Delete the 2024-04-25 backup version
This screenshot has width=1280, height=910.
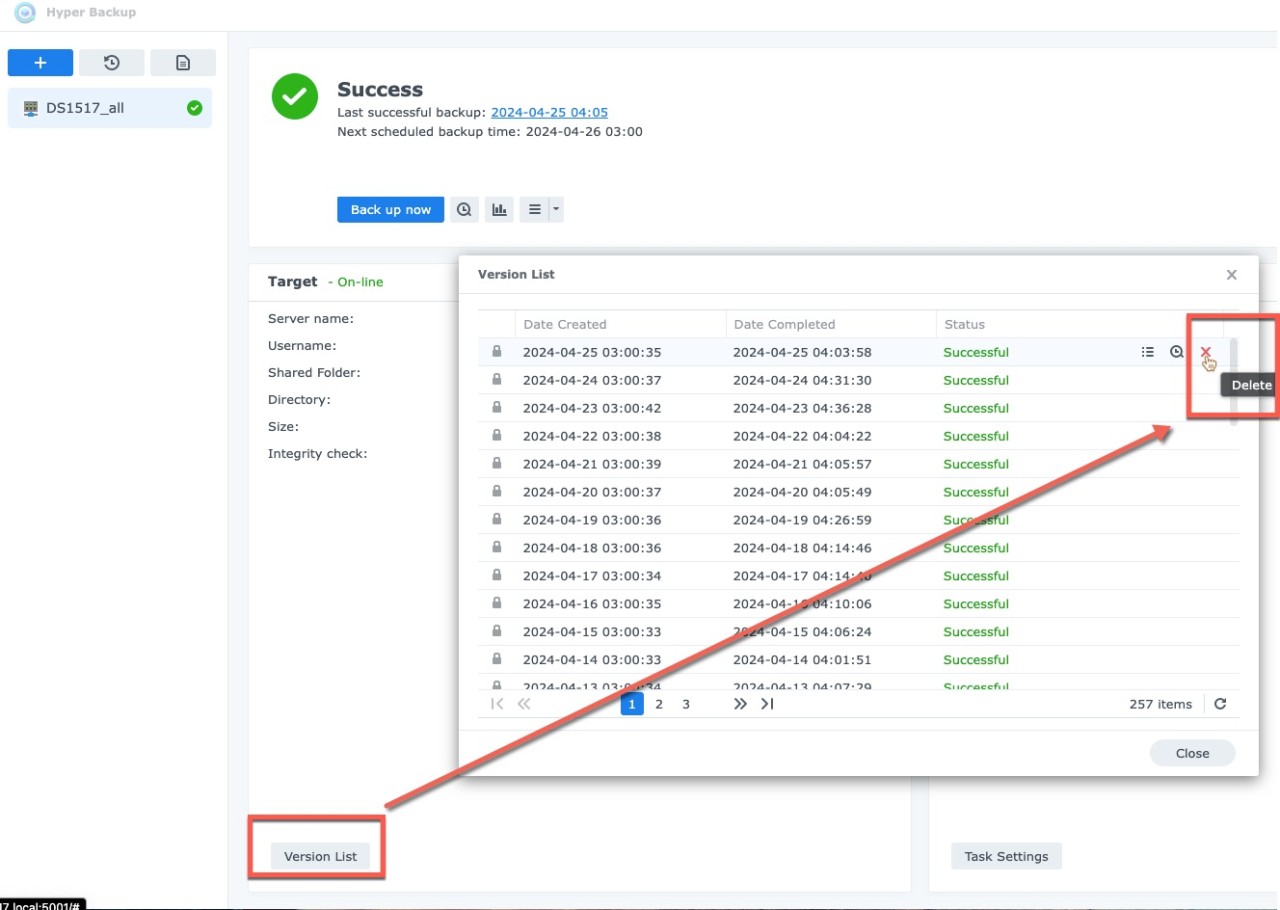1205,352
